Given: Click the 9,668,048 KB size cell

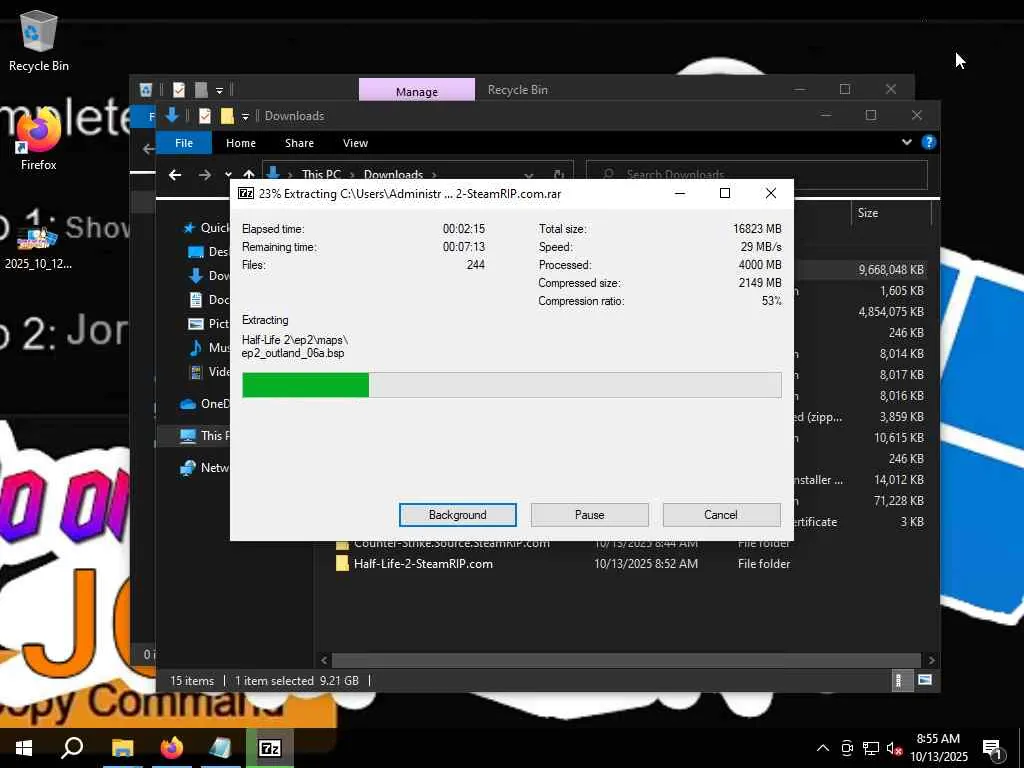Looking at the screenshot, I should 891,270.
